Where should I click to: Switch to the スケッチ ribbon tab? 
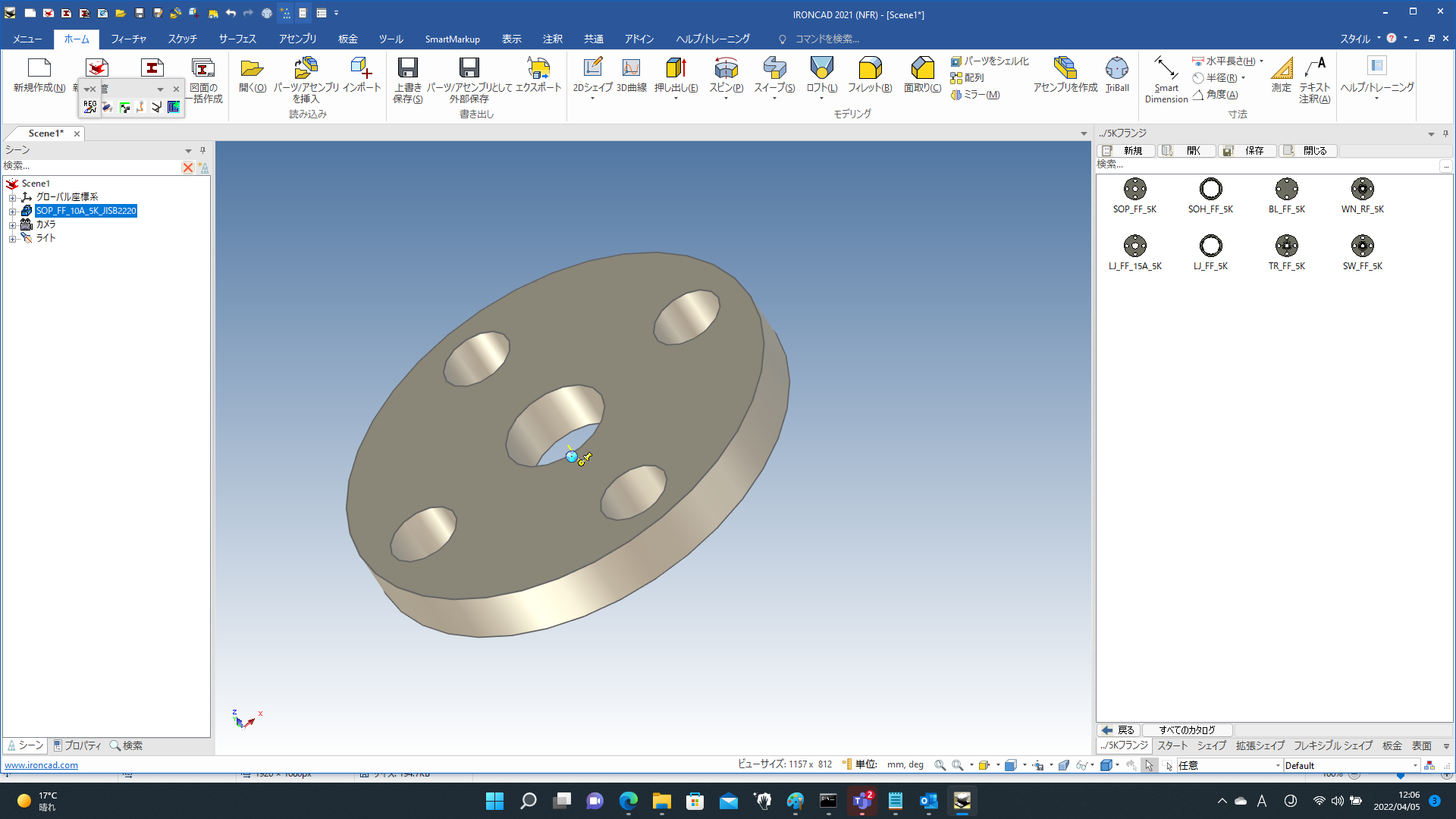182,39
